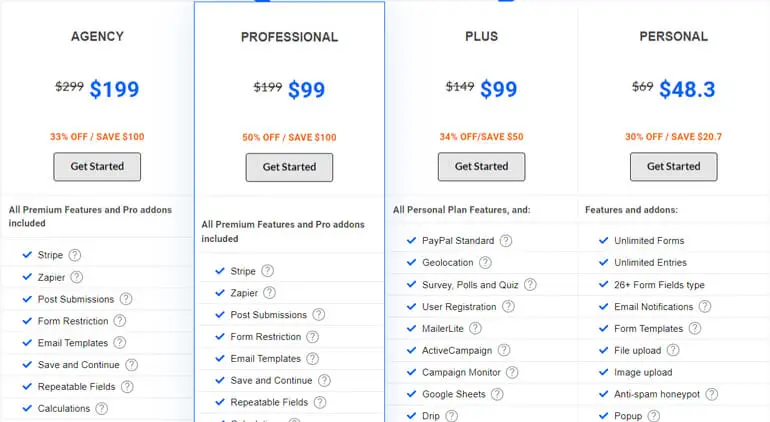Click Get Started under Agency plan
Screen dimensions: 770x422
coord(97,167)
